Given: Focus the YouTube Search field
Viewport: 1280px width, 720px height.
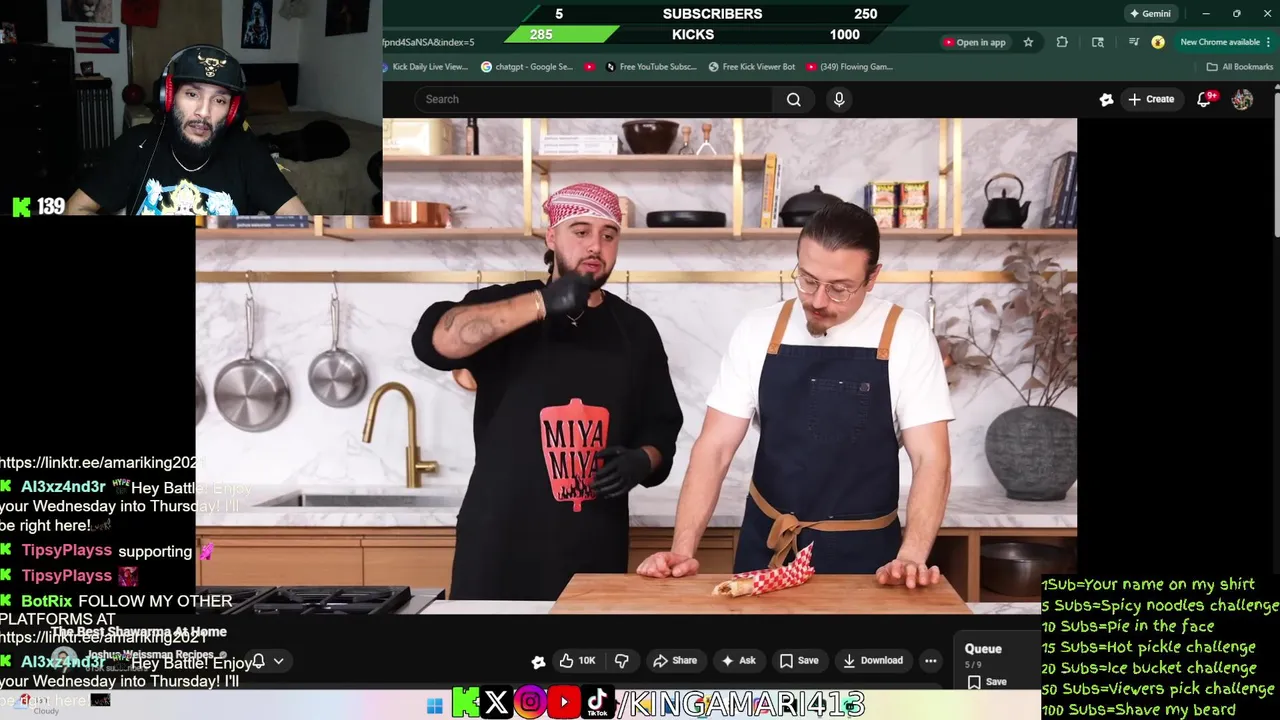Looking at the screenshot, I should click(x=593, y=99).
